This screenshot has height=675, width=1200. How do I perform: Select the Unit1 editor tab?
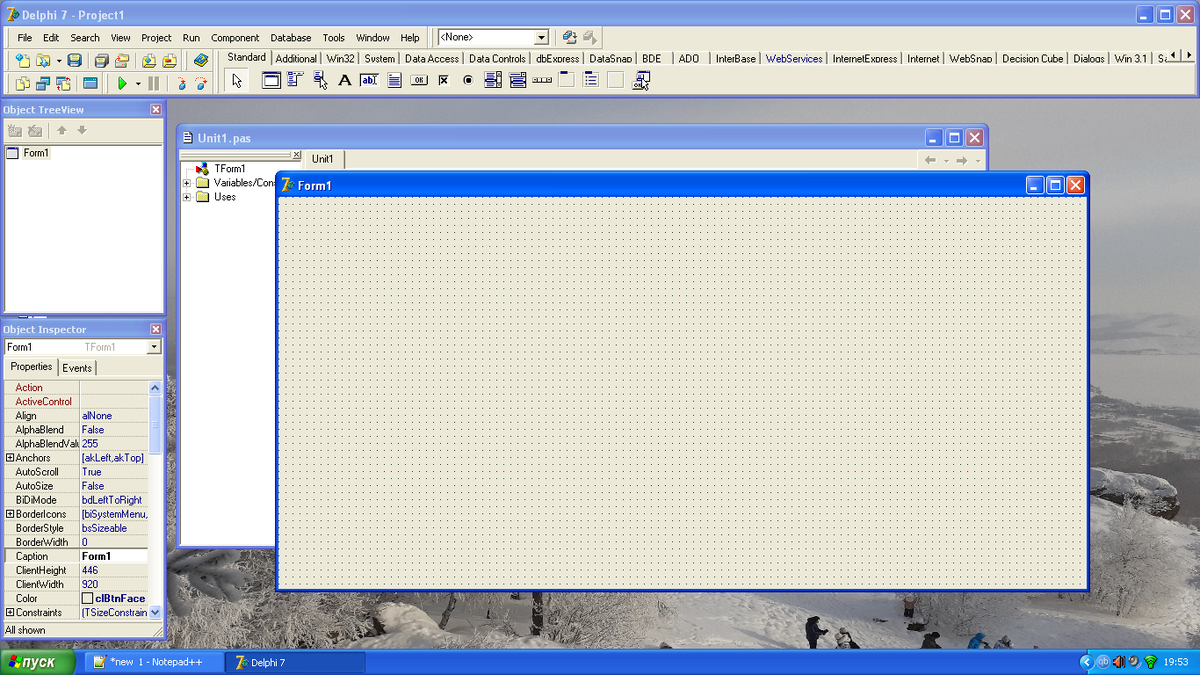[322, 159]
